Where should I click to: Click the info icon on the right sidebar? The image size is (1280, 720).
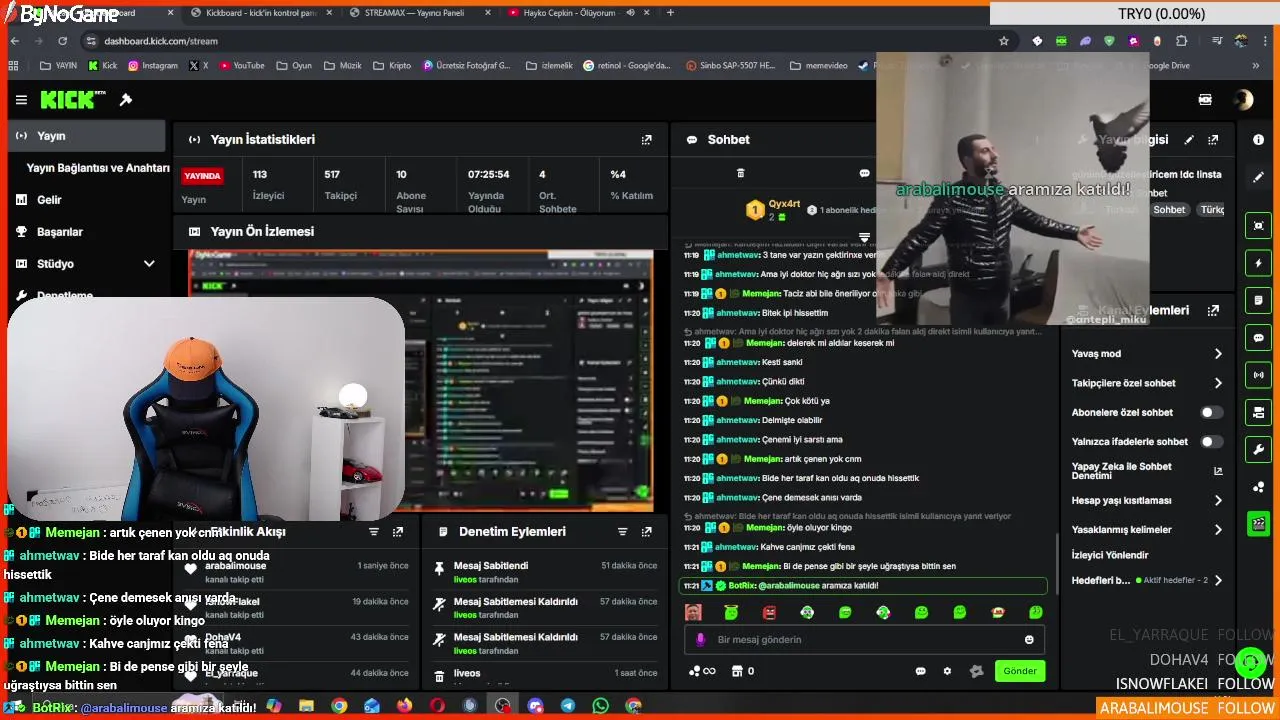[x=1258, y=140]
